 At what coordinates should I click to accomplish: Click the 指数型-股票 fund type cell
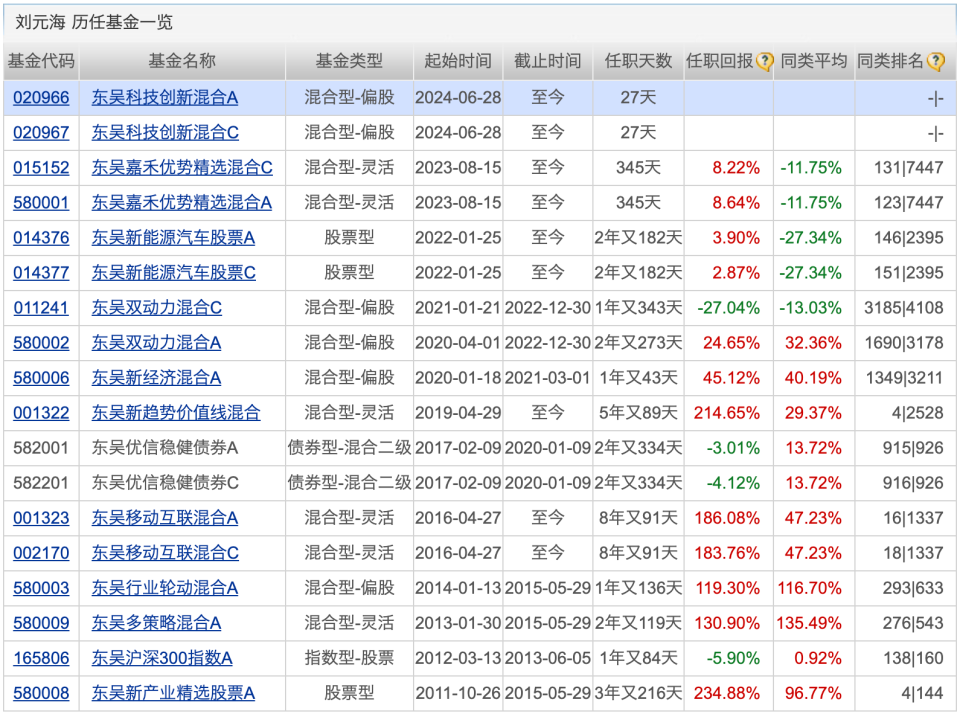pos(349,658)
